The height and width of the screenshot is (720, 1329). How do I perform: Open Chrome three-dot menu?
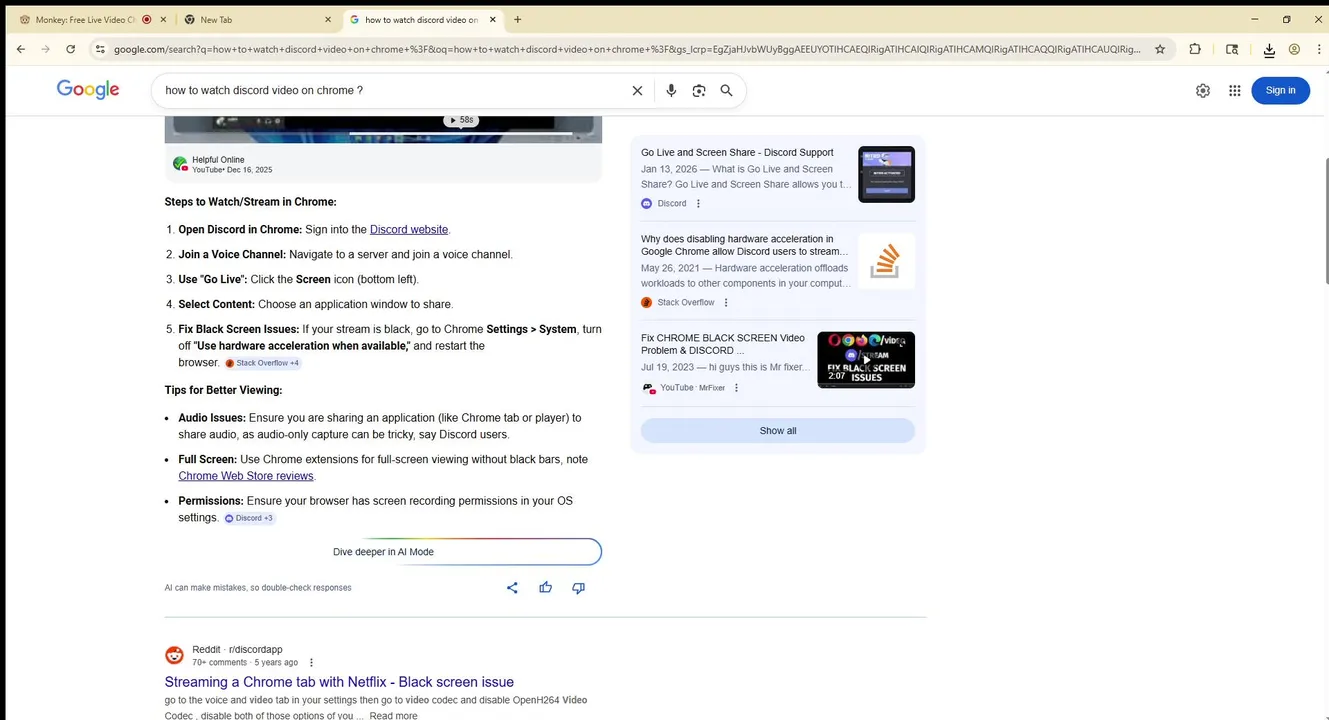[1318, 49]
